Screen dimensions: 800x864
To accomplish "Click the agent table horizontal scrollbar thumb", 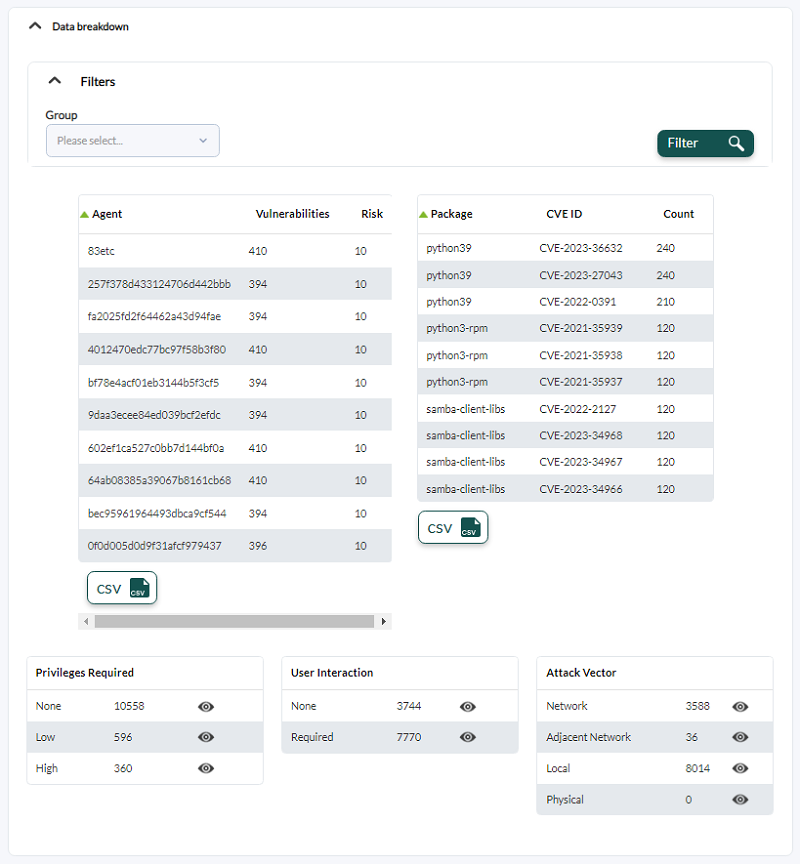I will click(234, 622).
